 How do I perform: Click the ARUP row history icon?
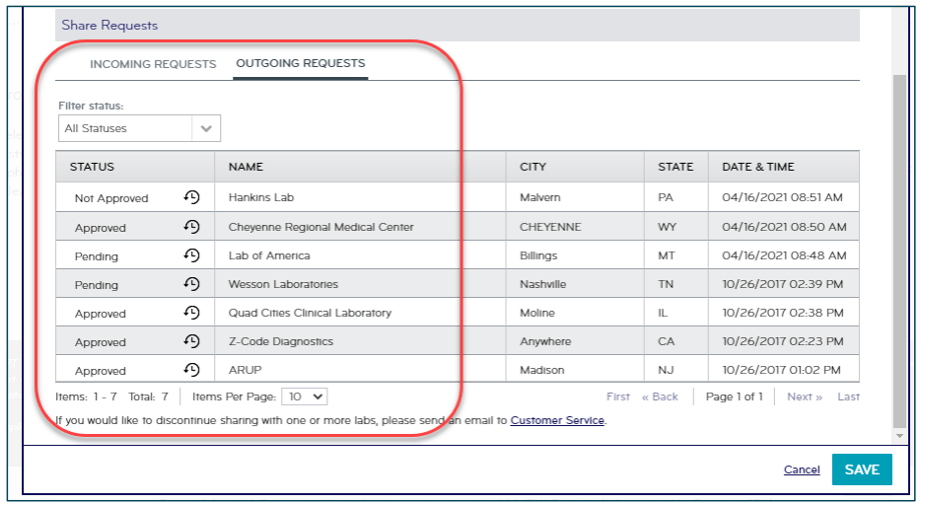point(192,370)
